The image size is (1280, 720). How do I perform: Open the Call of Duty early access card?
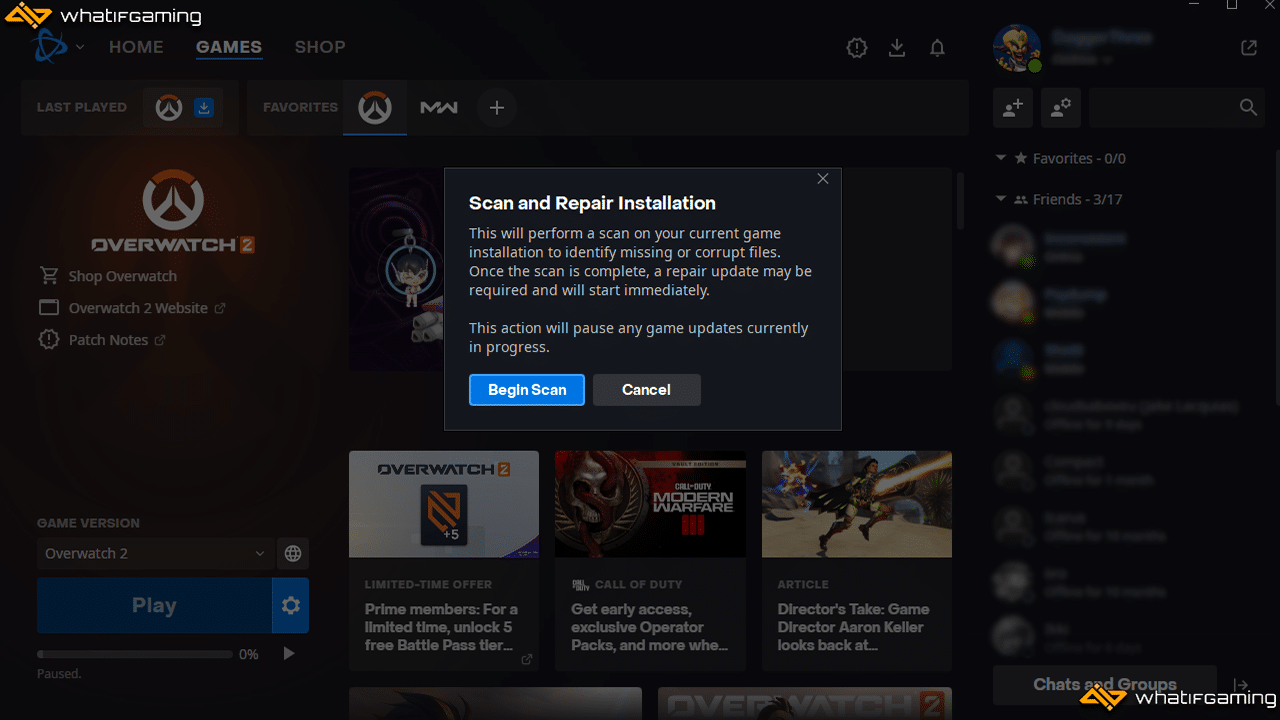[x=650, y=560]
